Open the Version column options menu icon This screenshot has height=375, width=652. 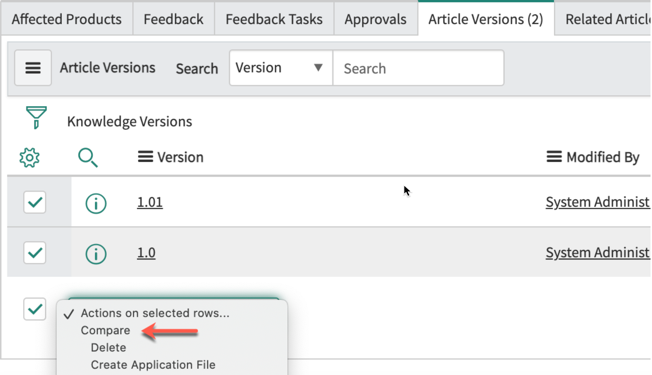tap(145, 157)
